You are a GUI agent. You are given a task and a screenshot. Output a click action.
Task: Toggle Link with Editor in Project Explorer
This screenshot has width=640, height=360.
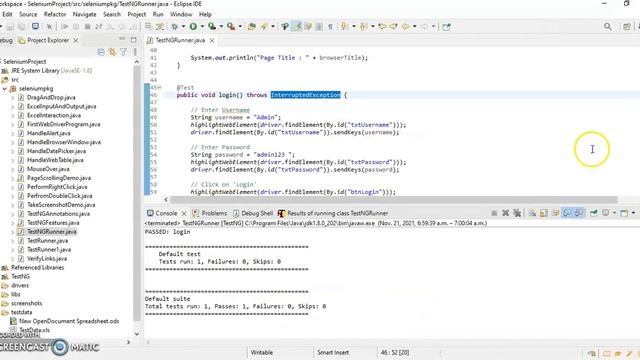(112, 52)
